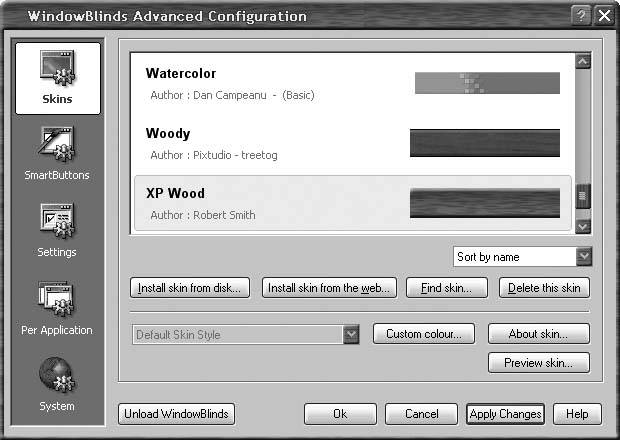The image size is (620, 440).
Task: Close the WindowBlinds configuration window
Action: [x=604, y=16]
